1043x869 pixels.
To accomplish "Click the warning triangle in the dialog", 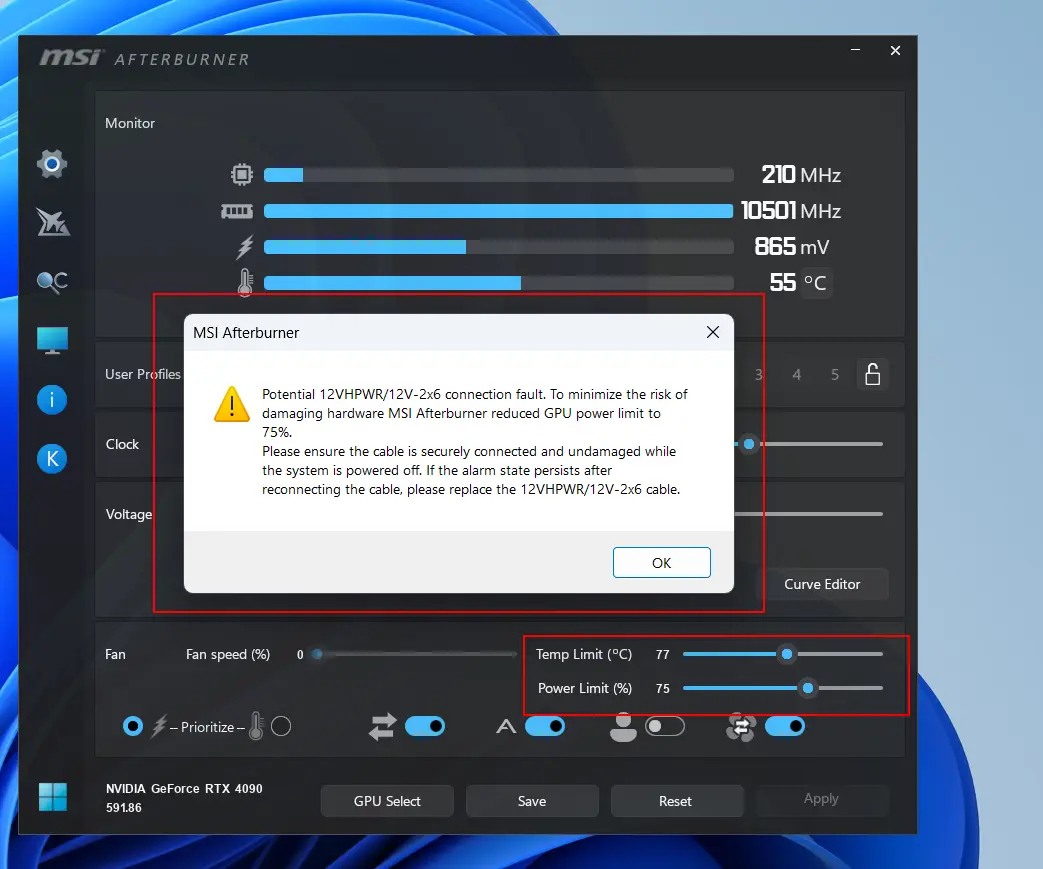I will tap(231, 406).
